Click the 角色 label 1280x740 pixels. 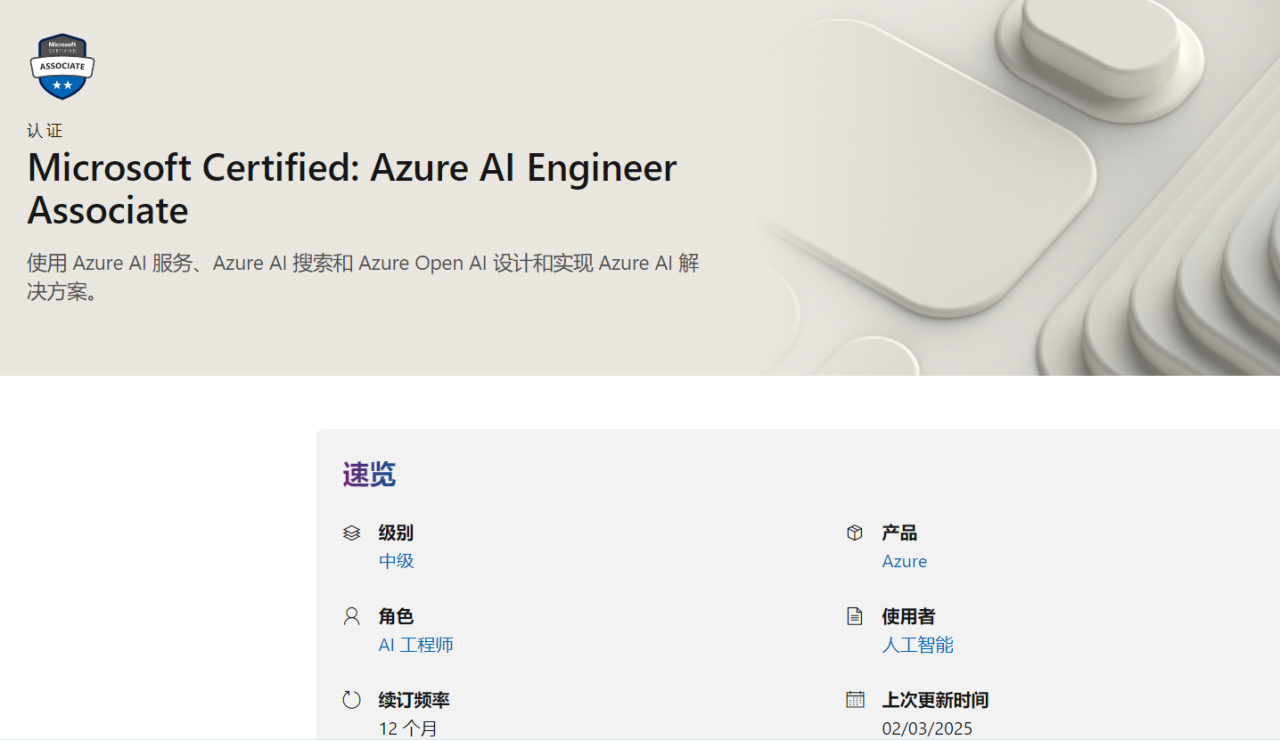coord(396,616)
